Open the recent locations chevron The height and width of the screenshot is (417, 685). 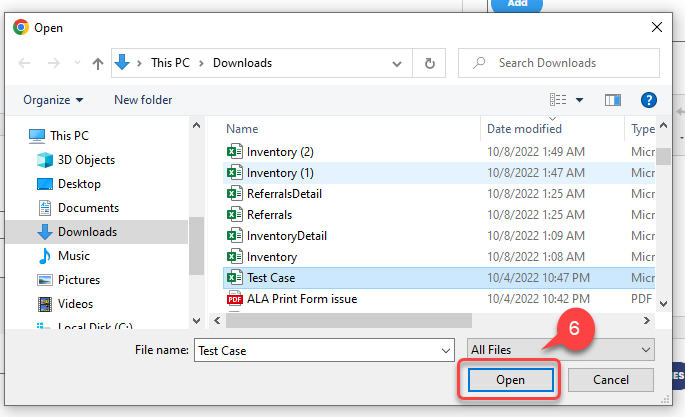[x=77, y=63]
